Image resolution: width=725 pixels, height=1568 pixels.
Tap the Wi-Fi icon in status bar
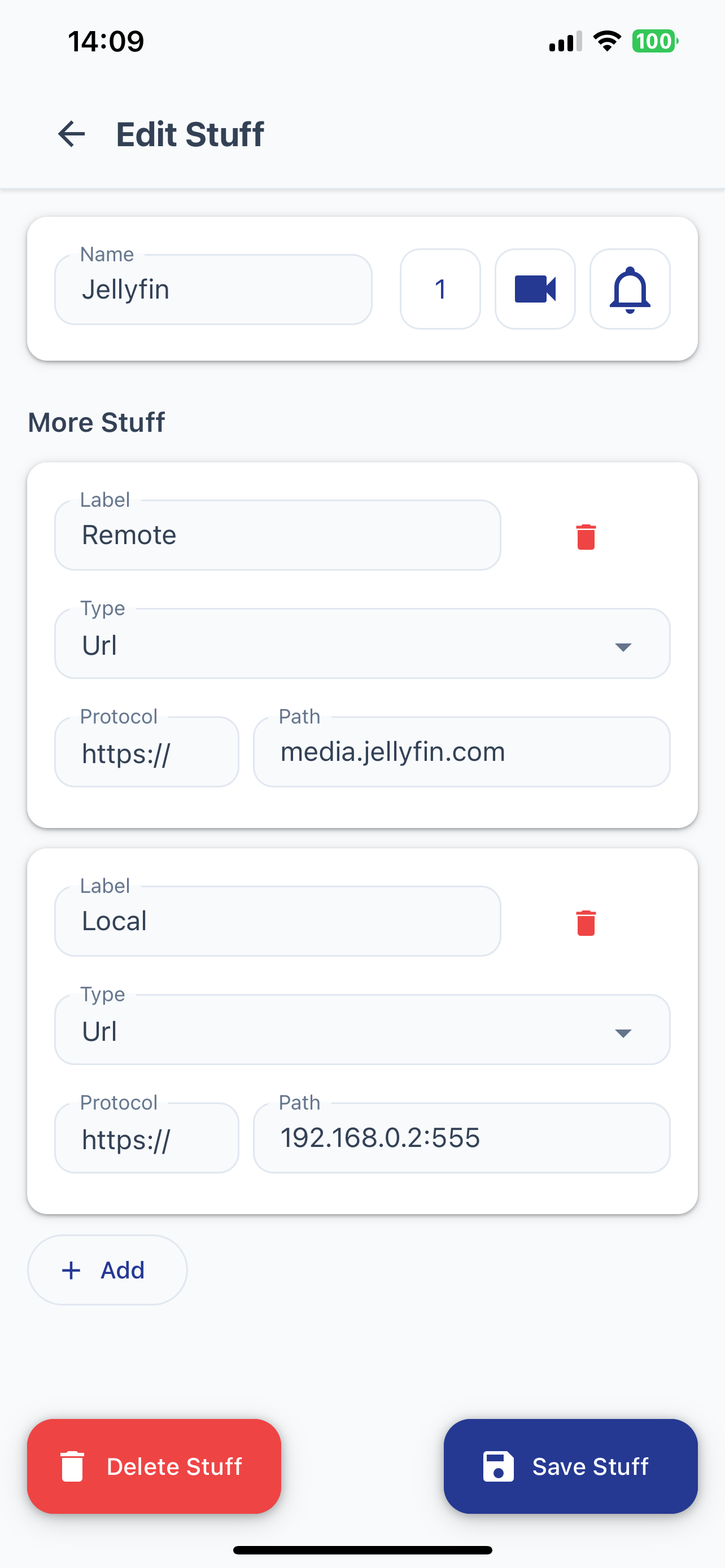pos(607,41)
